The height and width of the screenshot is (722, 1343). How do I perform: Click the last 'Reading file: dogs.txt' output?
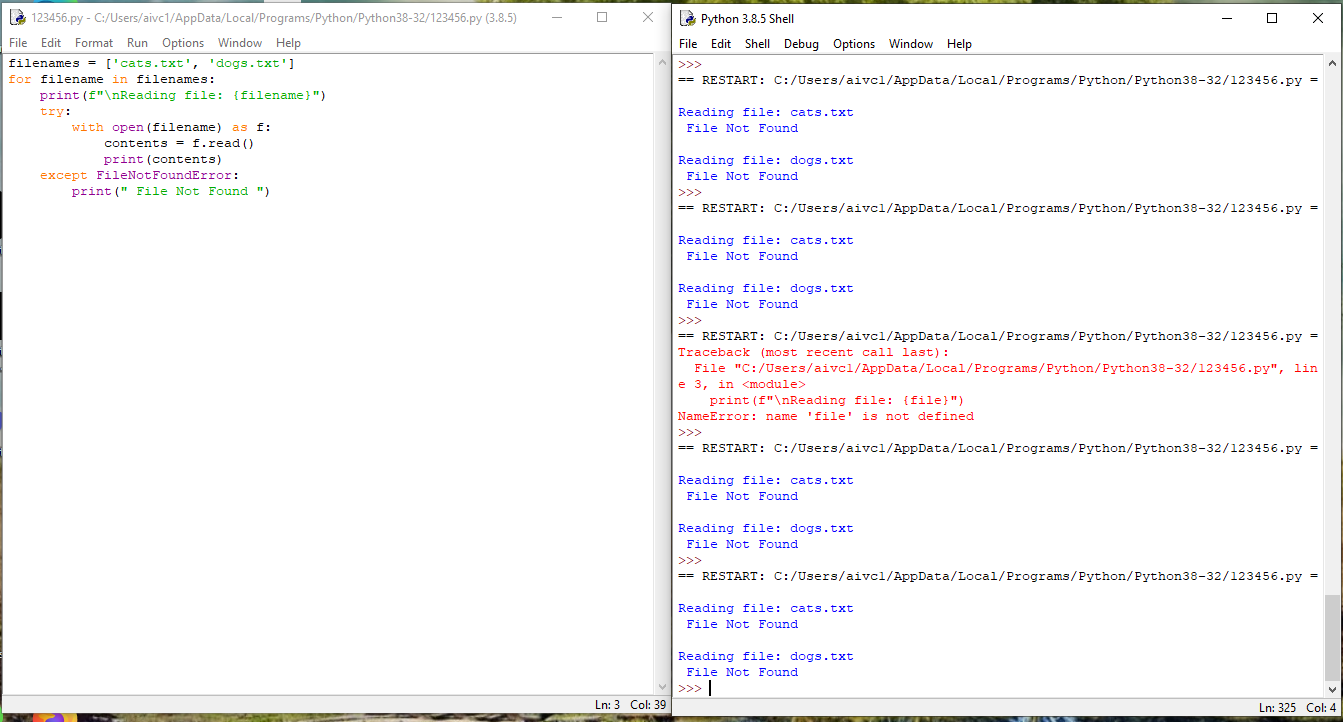[x=766, y=656]
